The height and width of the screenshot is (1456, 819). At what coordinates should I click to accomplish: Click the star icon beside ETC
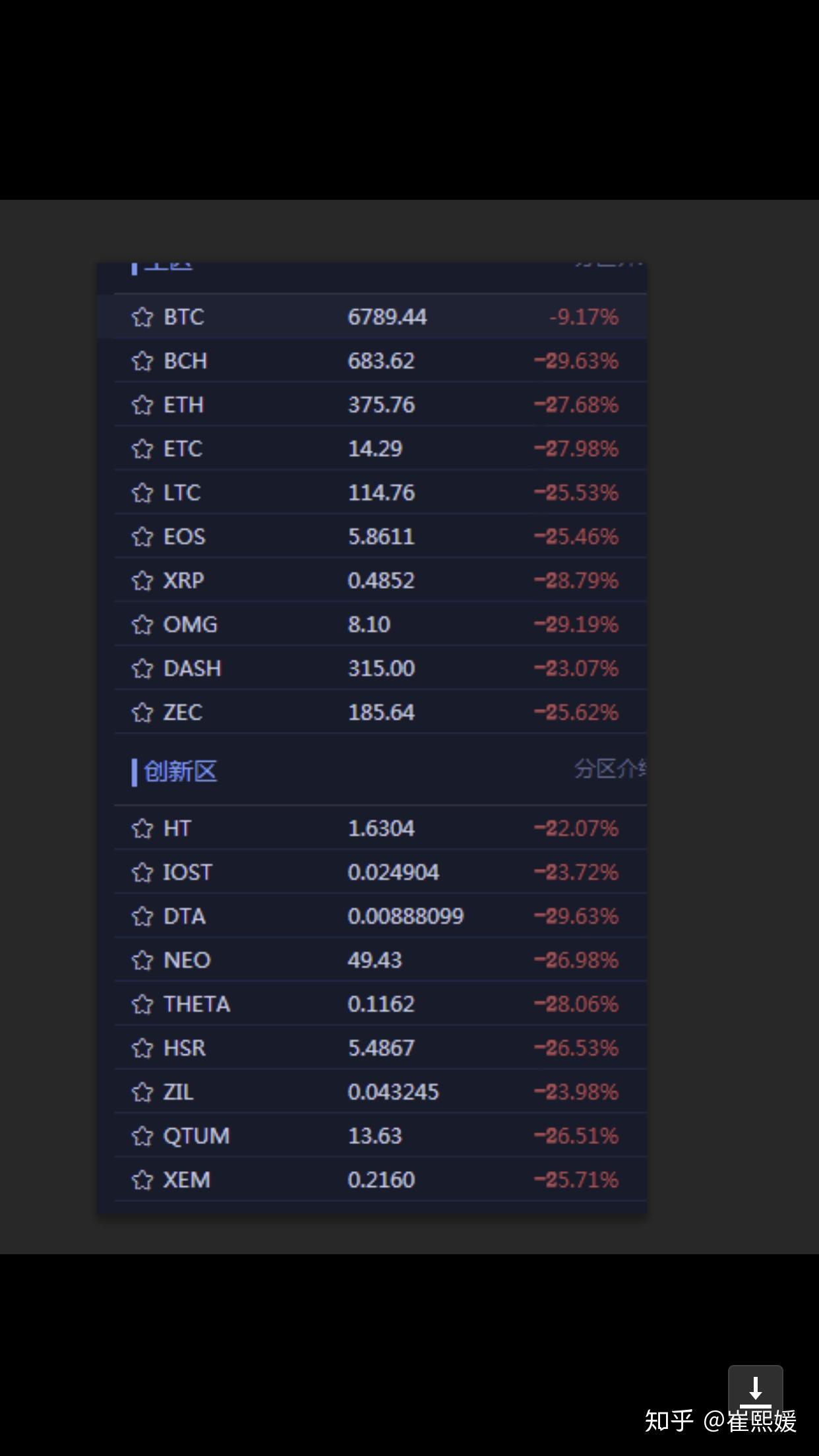coord(142,449)
